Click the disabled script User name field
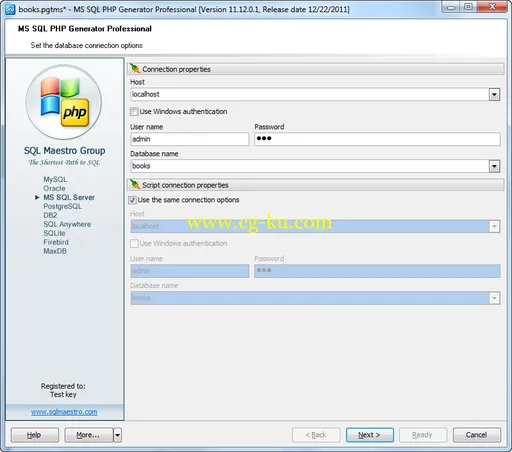The image size is (512, 452). (x=190, y=271)
